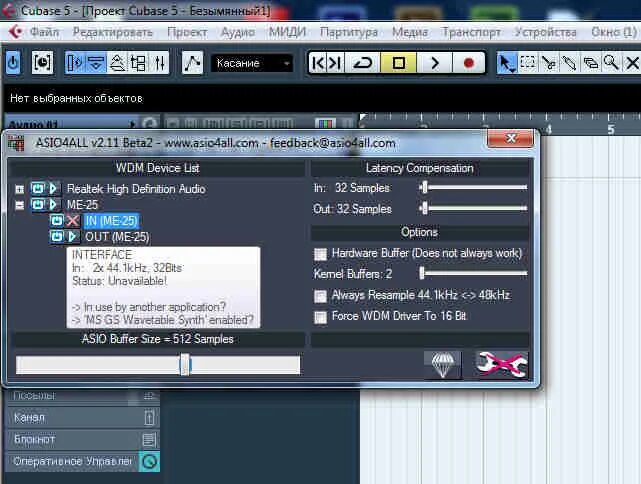The image size is (641, 484).
Task: Toggle power button for OUT (ME-25)
Action: [x=57, y=236]
